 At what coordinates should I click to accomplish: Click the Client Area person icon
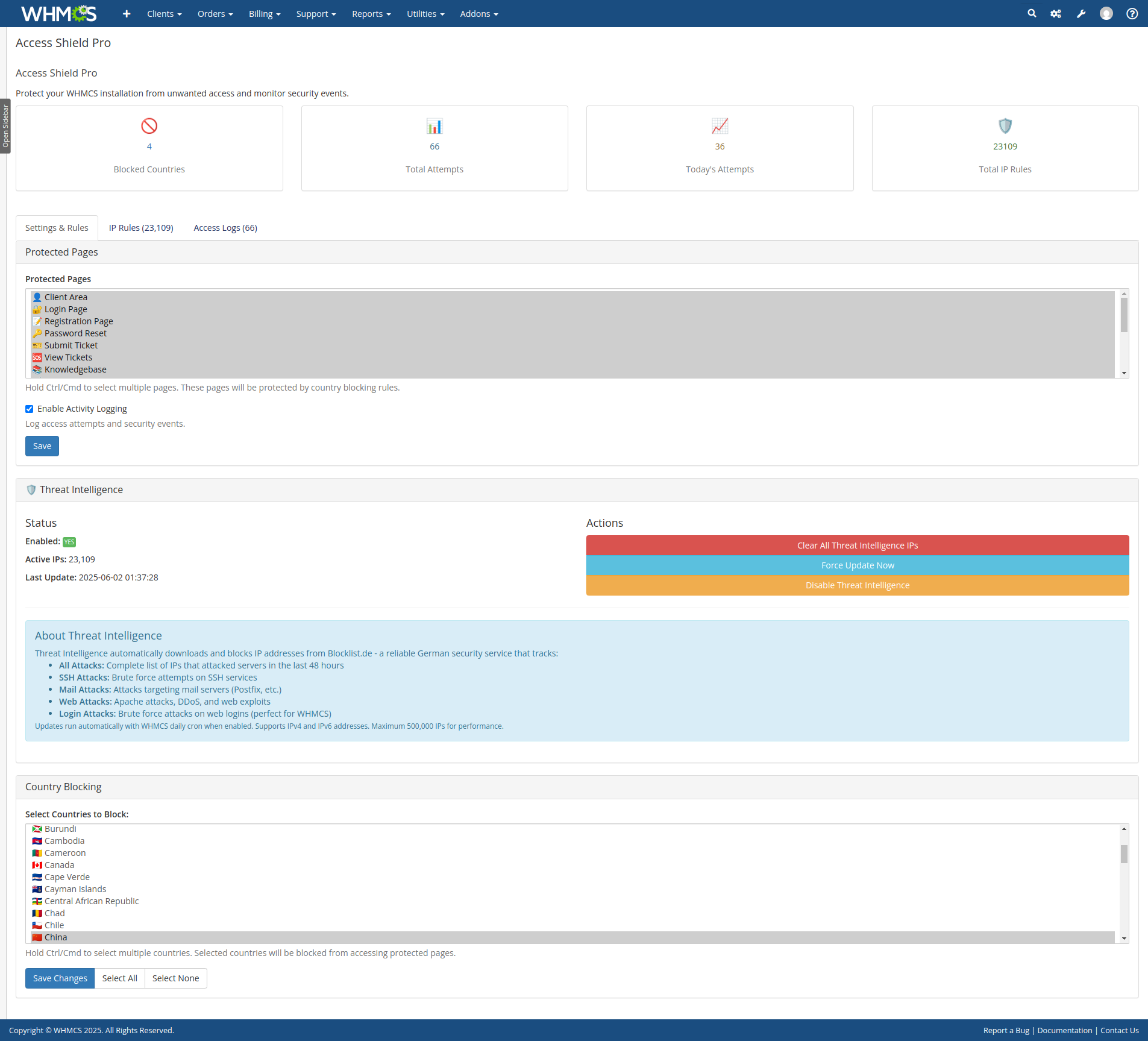click(x=37, y=297)
